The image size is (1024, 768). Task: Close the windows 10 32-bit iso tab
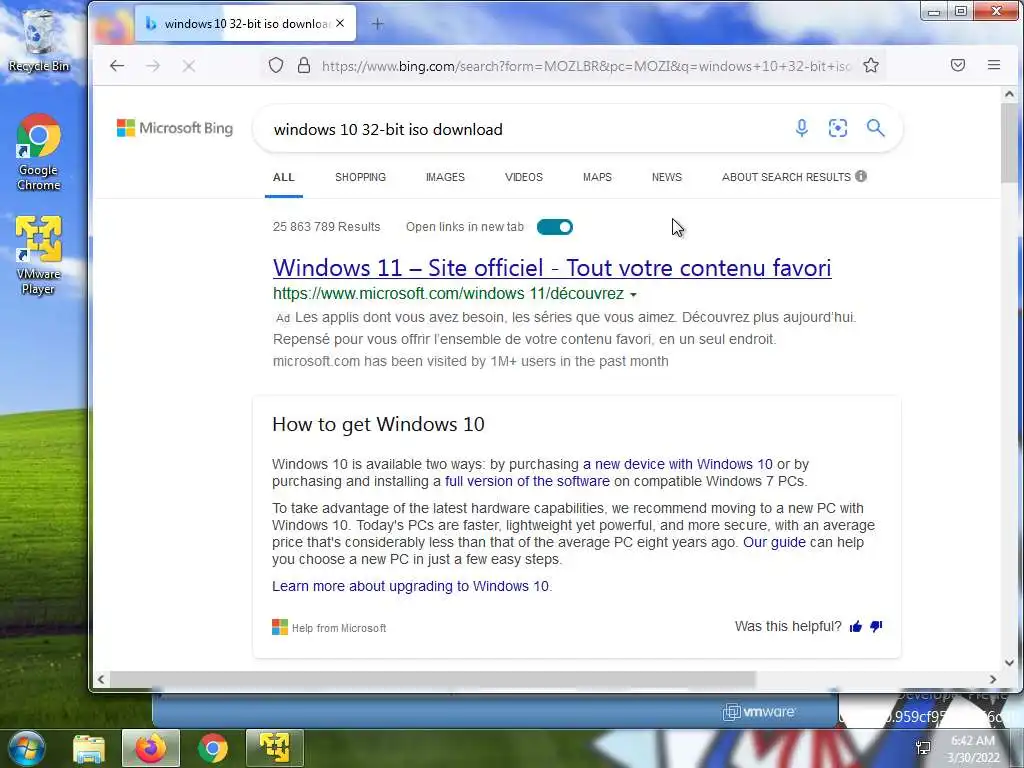coord(340,23)
